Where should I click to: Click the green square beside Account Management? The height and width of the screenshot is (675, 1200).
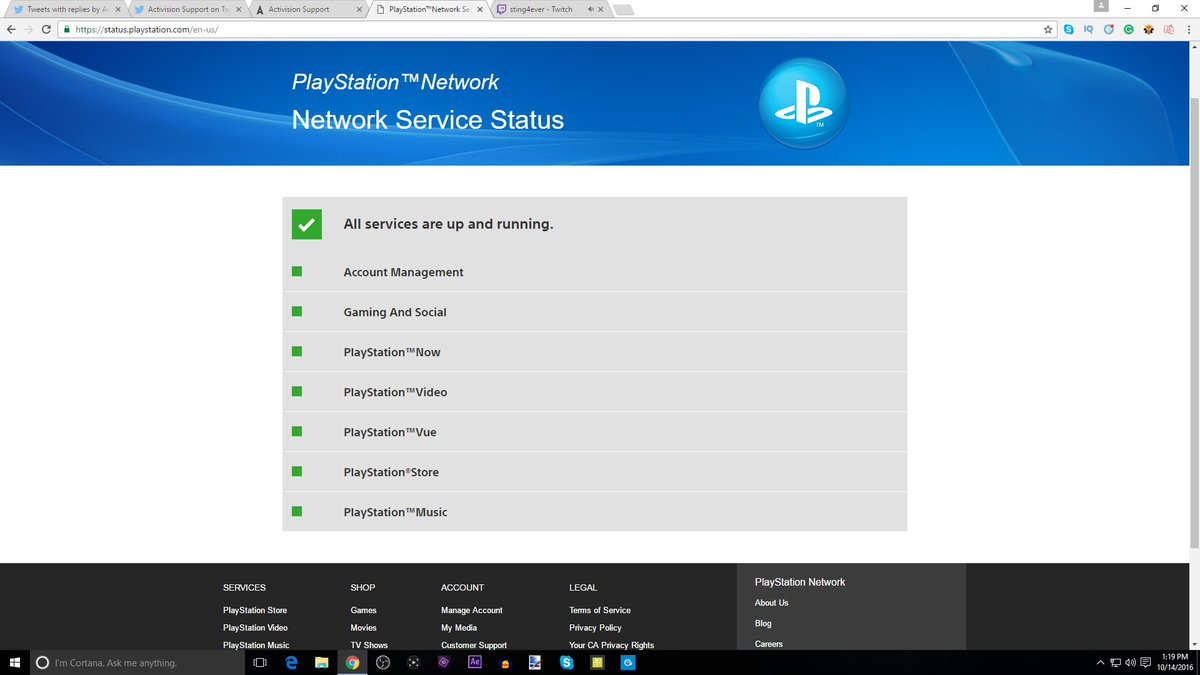(297, 271)
